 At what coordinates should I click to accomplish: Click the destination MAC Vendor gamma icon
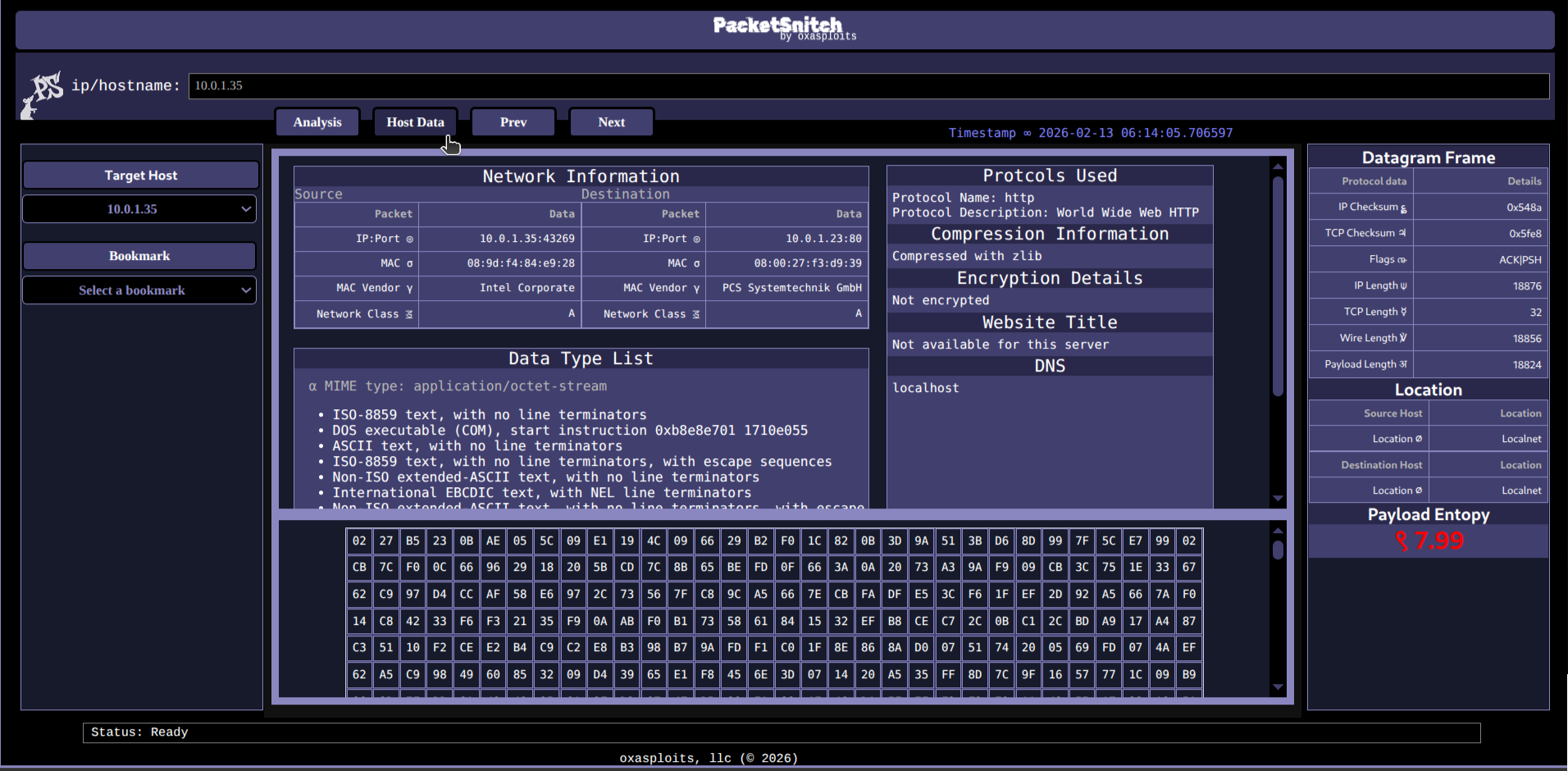pos(696,288)
